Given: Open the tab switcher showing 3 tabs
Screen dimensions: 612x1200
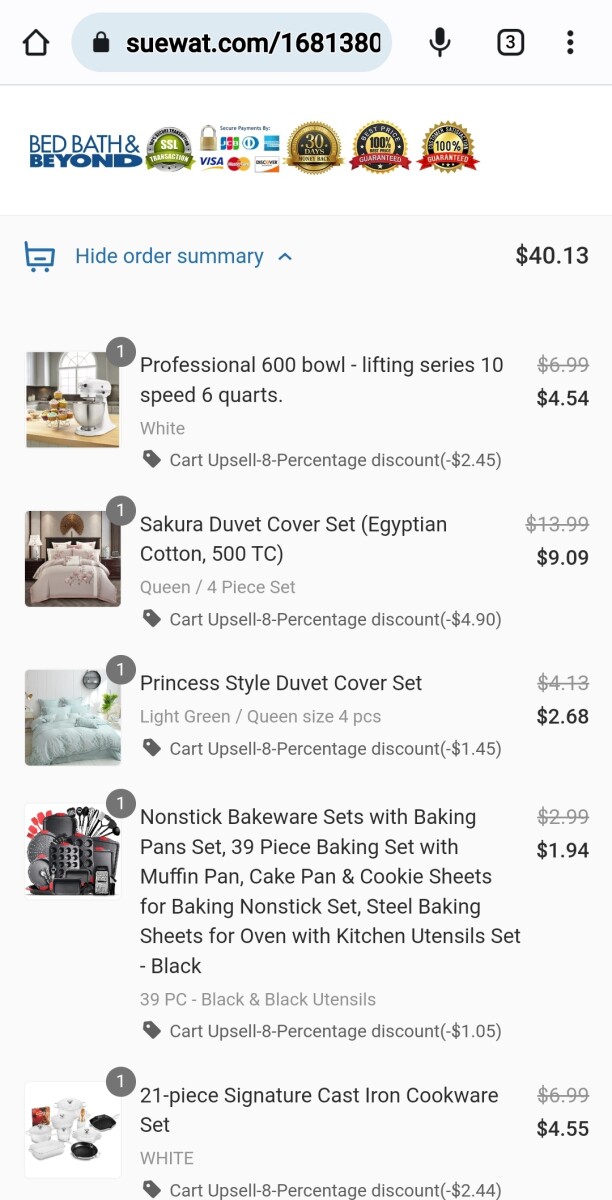Looking at the screenshot, I should click(x=510, y=42).
